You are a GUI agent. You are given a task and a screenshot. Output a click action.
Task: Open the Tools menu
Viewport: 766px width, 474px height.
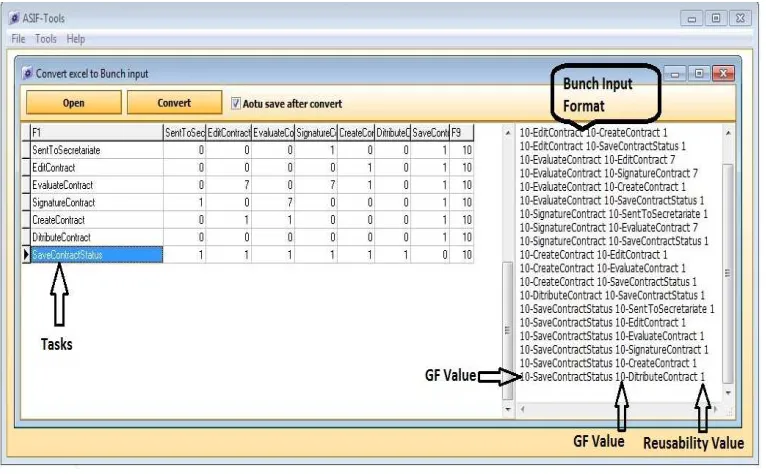coord(45,39)
